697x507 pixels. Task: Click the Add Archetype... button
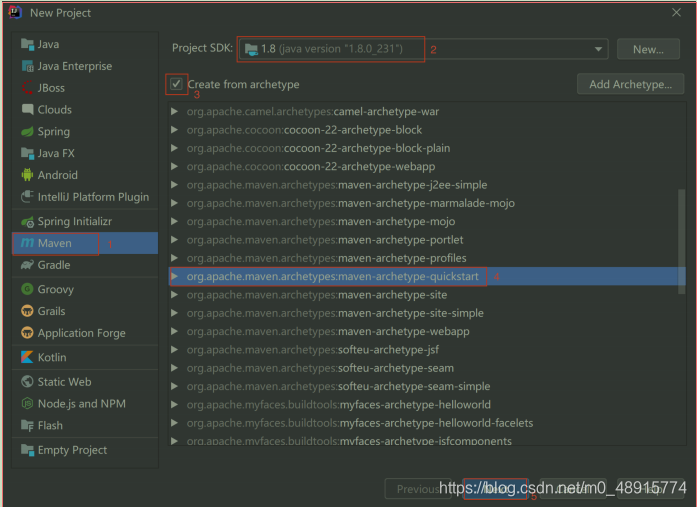click(630, 84)
